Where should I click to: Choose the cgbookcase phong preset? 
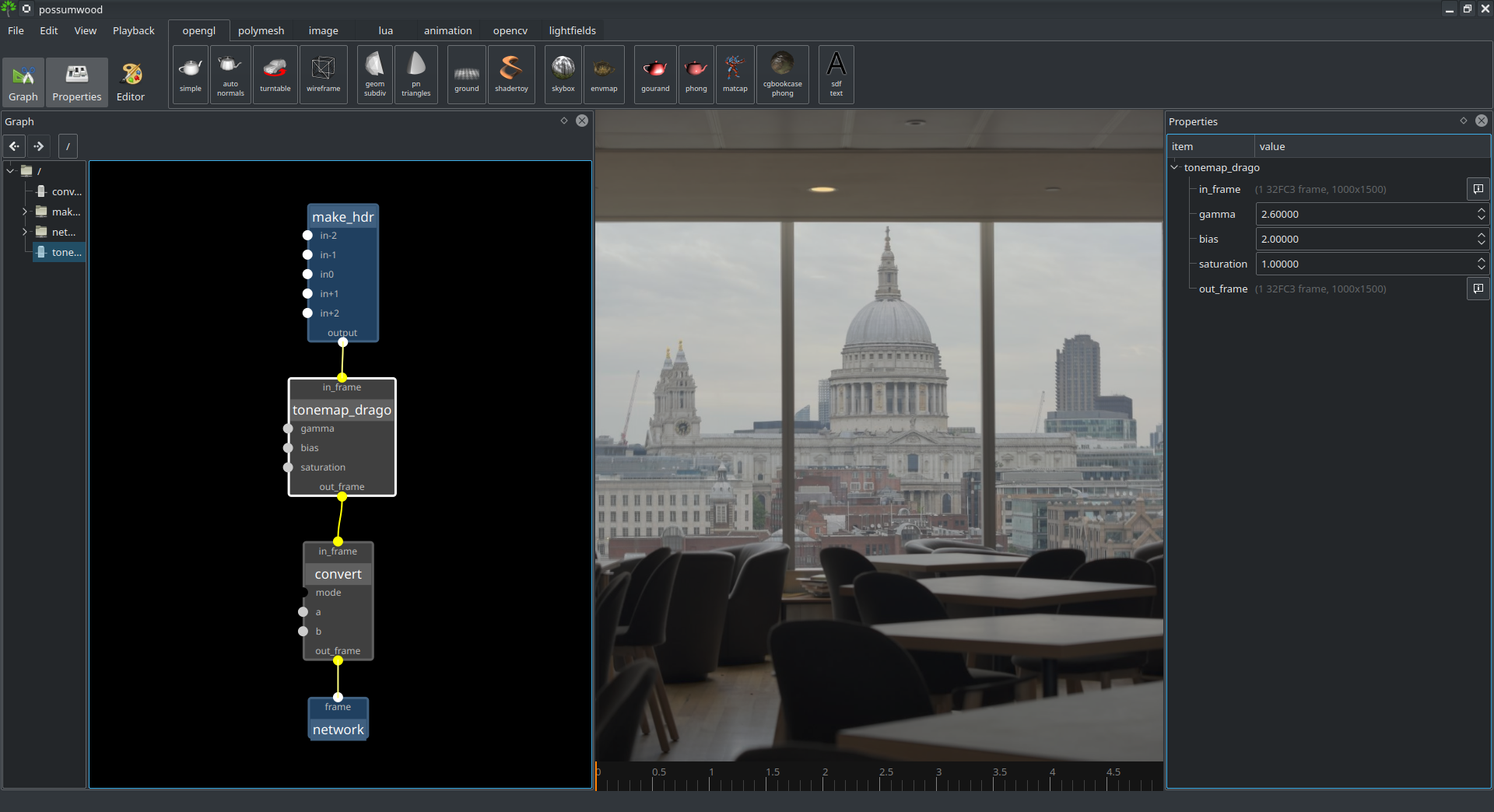pyautogui.click(x=783, y=75)
